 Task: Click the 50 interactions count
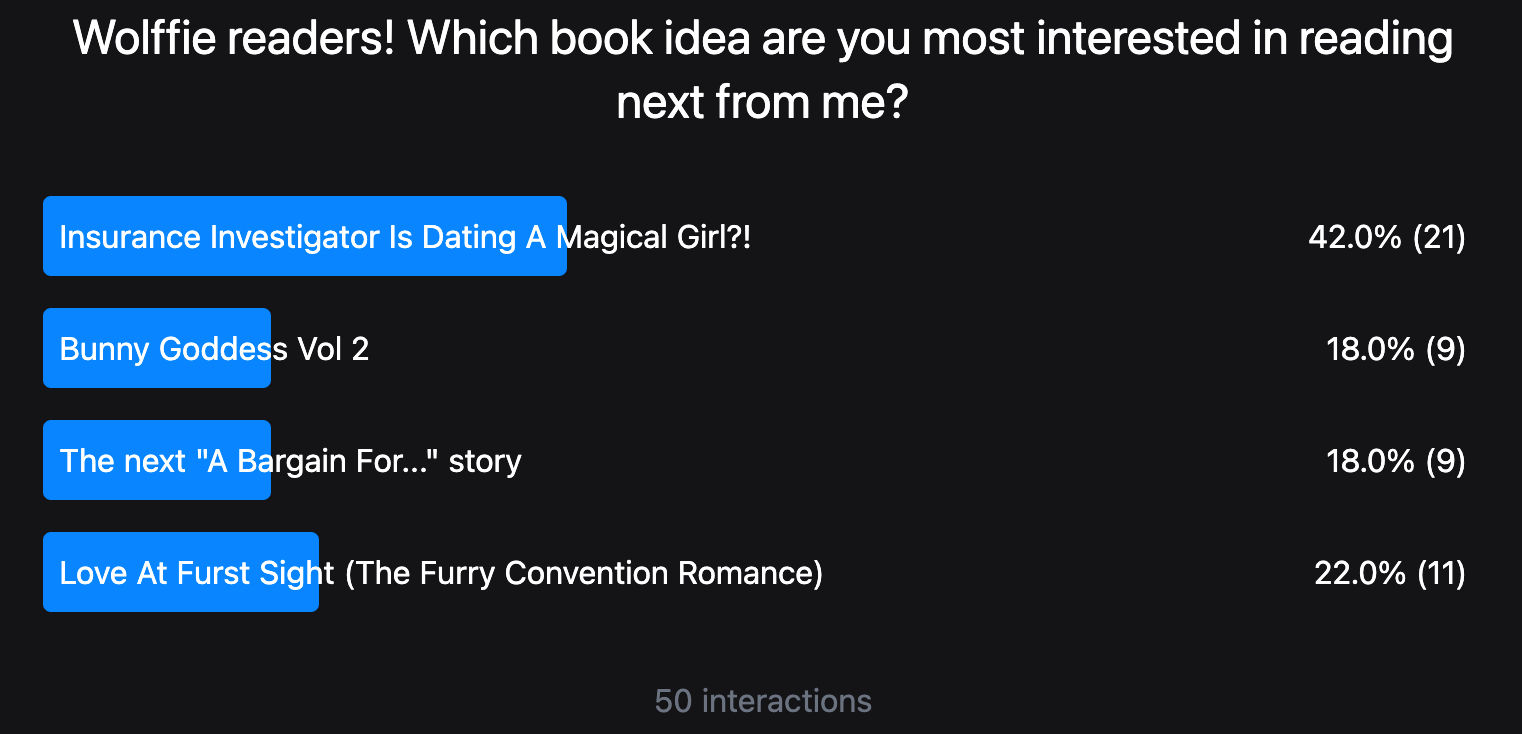click(x=762, y=701)
